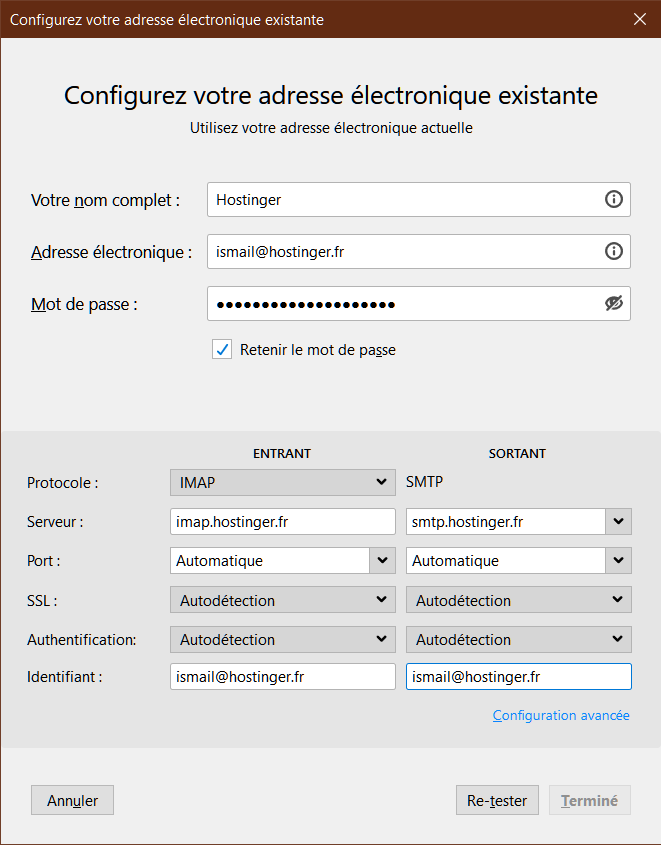Screen dimensions: 661x845
Task: Uncheck 'Retenir le mot de passe'
Action: pos(221,350)
